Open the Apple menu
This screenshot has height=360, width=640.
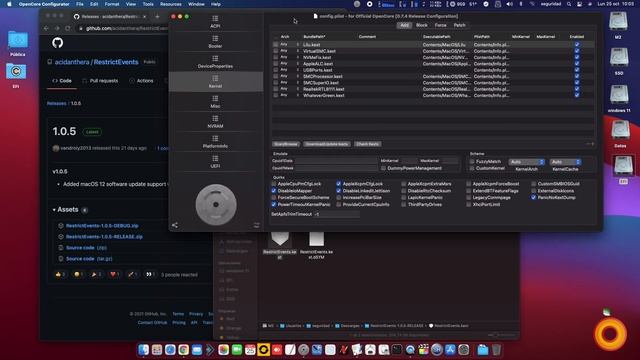(x=9, y=4)
